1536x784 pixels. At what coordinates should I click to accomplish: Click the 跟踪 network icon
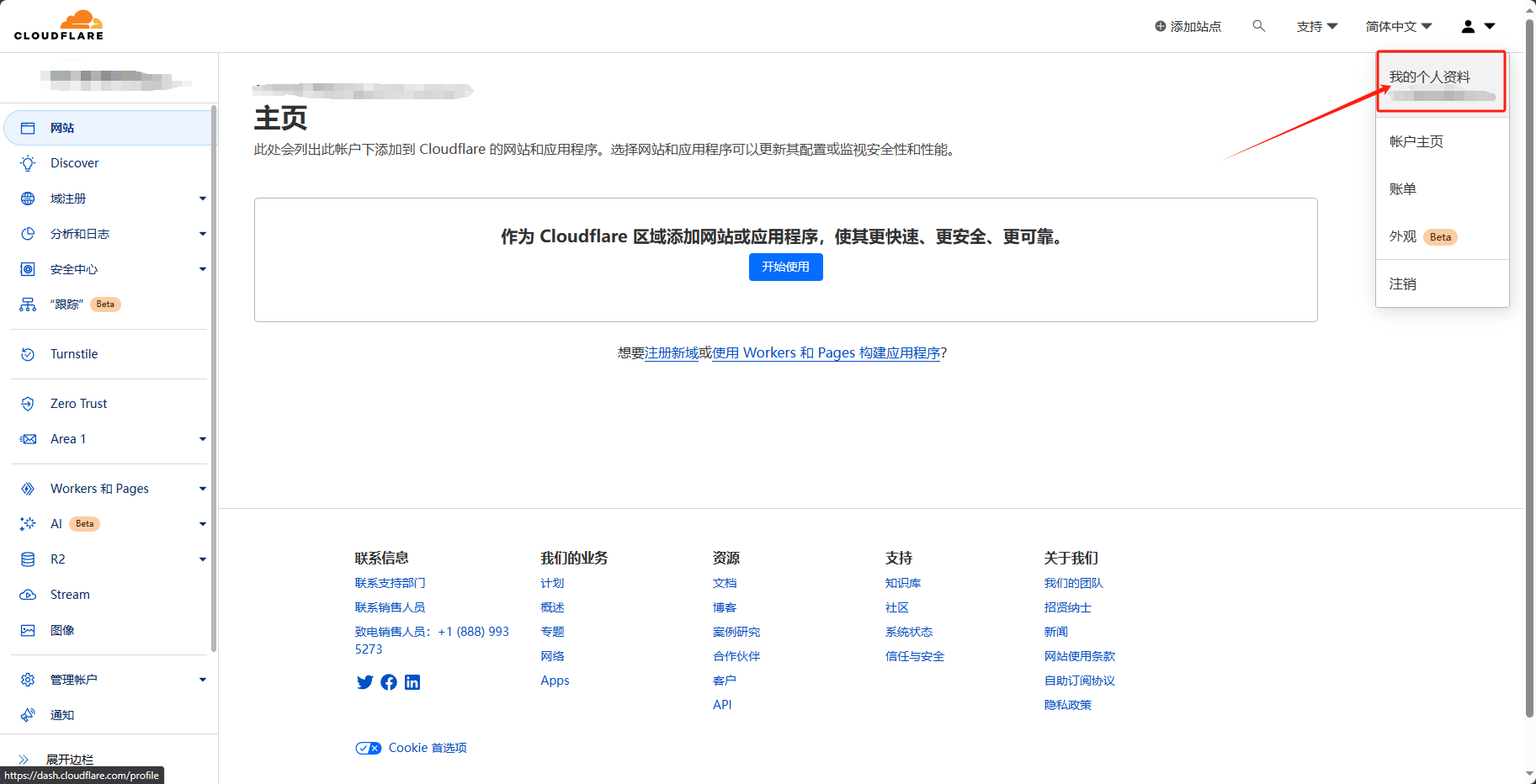click(x=28, y=305)
